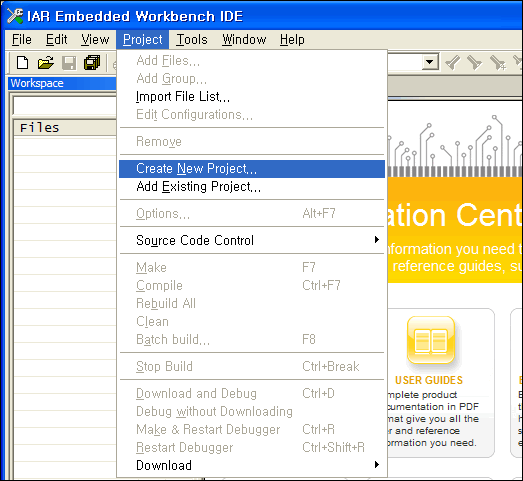Click the Download and Debug entry
This screenshot has height=481, width=523.
252,394
